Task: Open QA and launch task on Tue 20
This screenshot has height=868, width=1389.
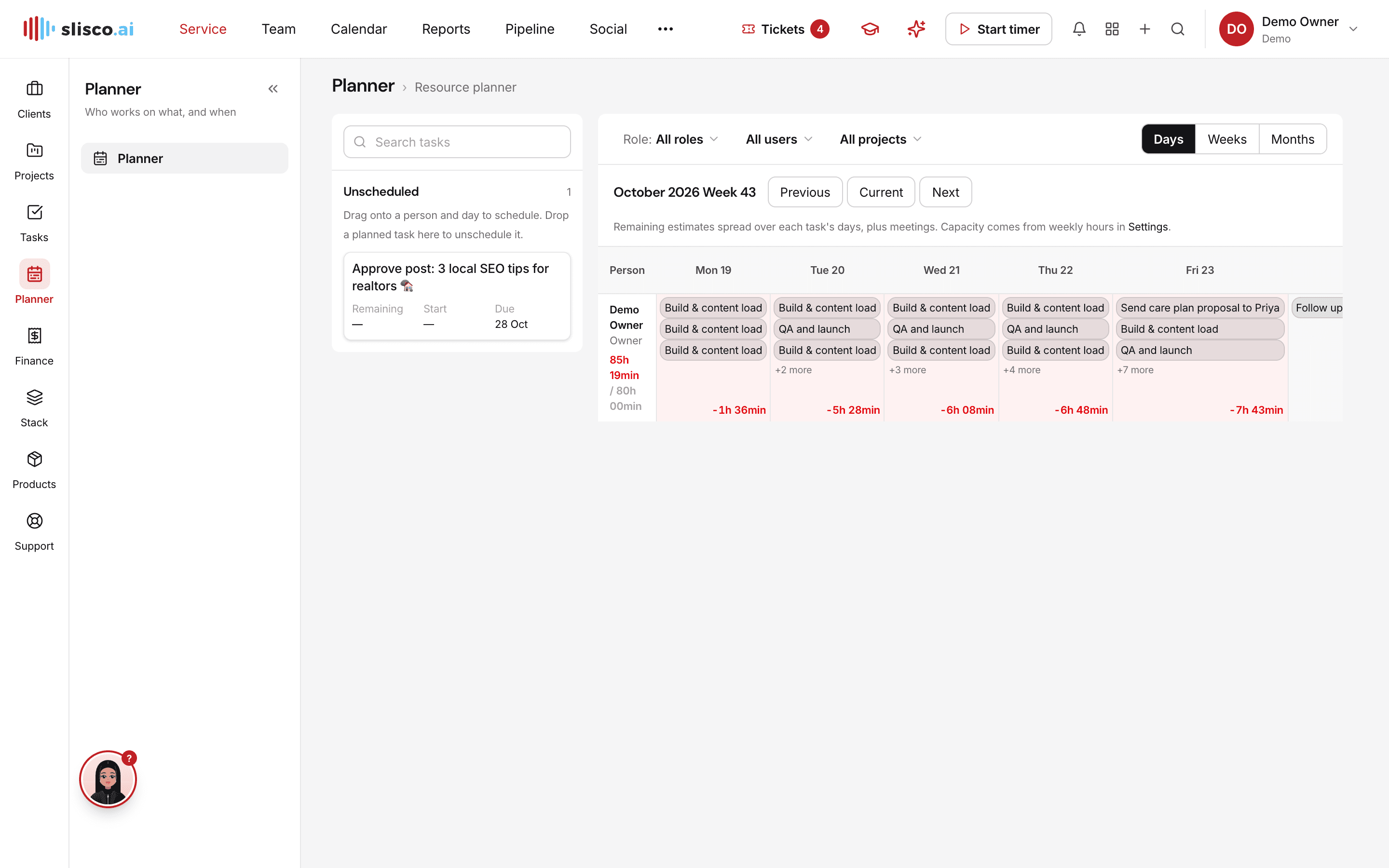Action: pos(827,329)
